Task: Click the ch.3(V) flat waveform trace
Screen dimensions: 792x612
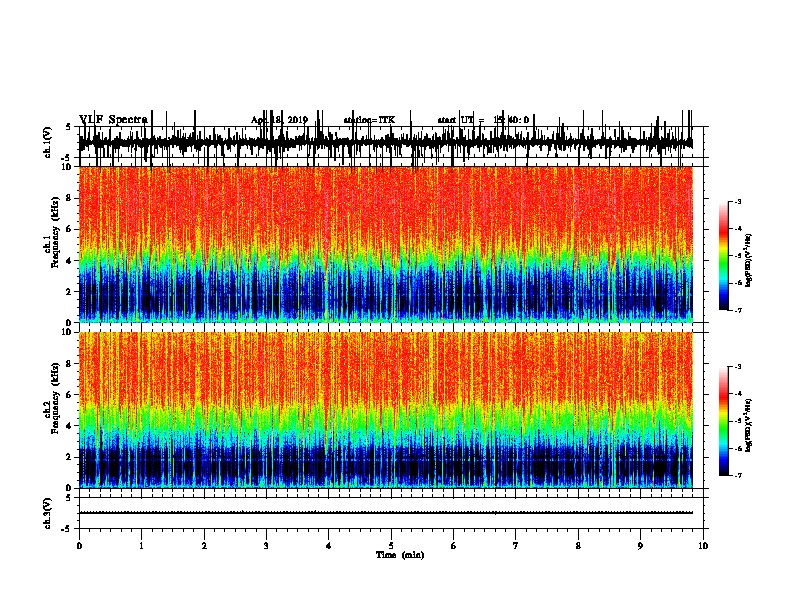Action: point(386,513)
